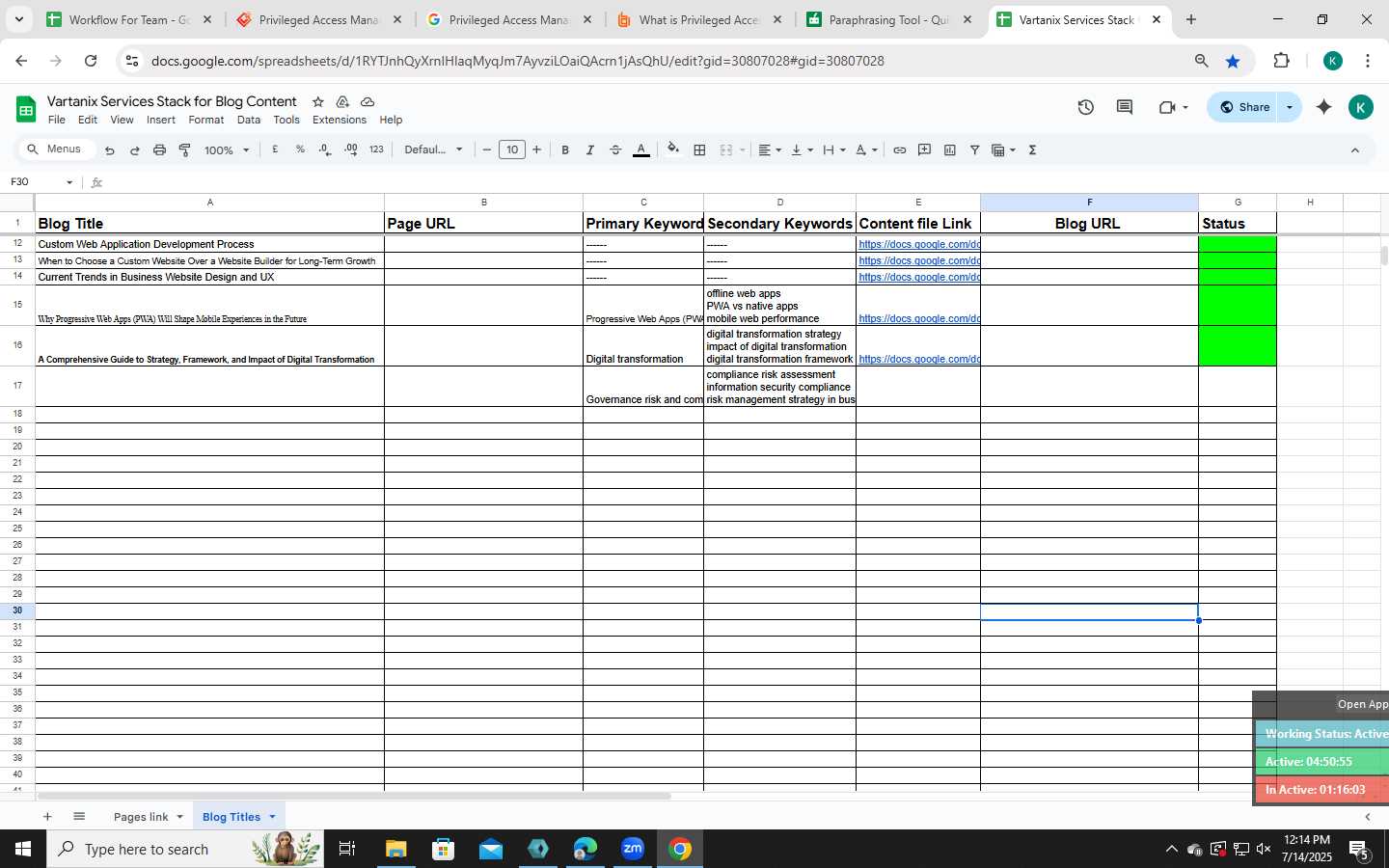The width and height of the screenshot is (1389, 868).
Task: Open content file link in row 16
Action: pos(918,359)
